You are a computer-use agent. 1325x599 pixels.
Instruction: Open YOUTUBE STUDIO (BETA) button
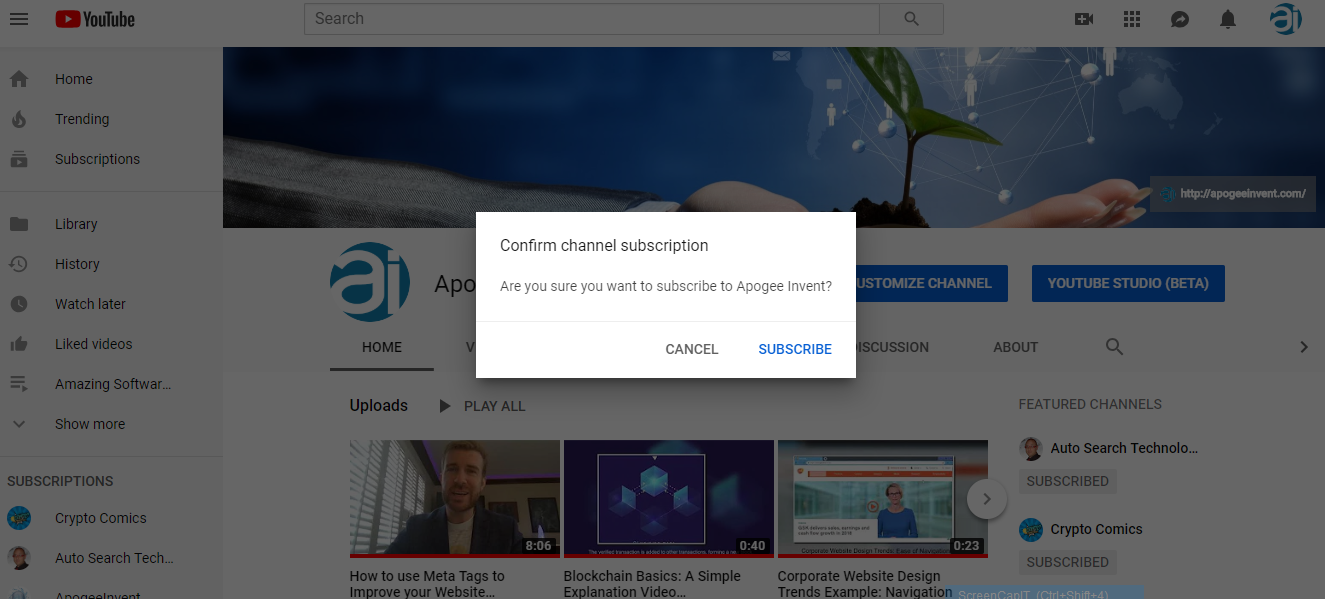point(1128,283)
